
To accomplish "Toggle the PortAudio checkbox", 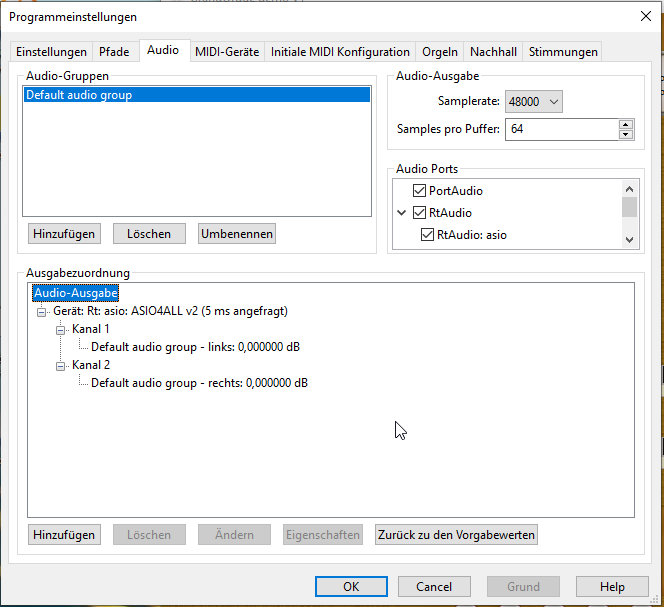I will (420, 191).
